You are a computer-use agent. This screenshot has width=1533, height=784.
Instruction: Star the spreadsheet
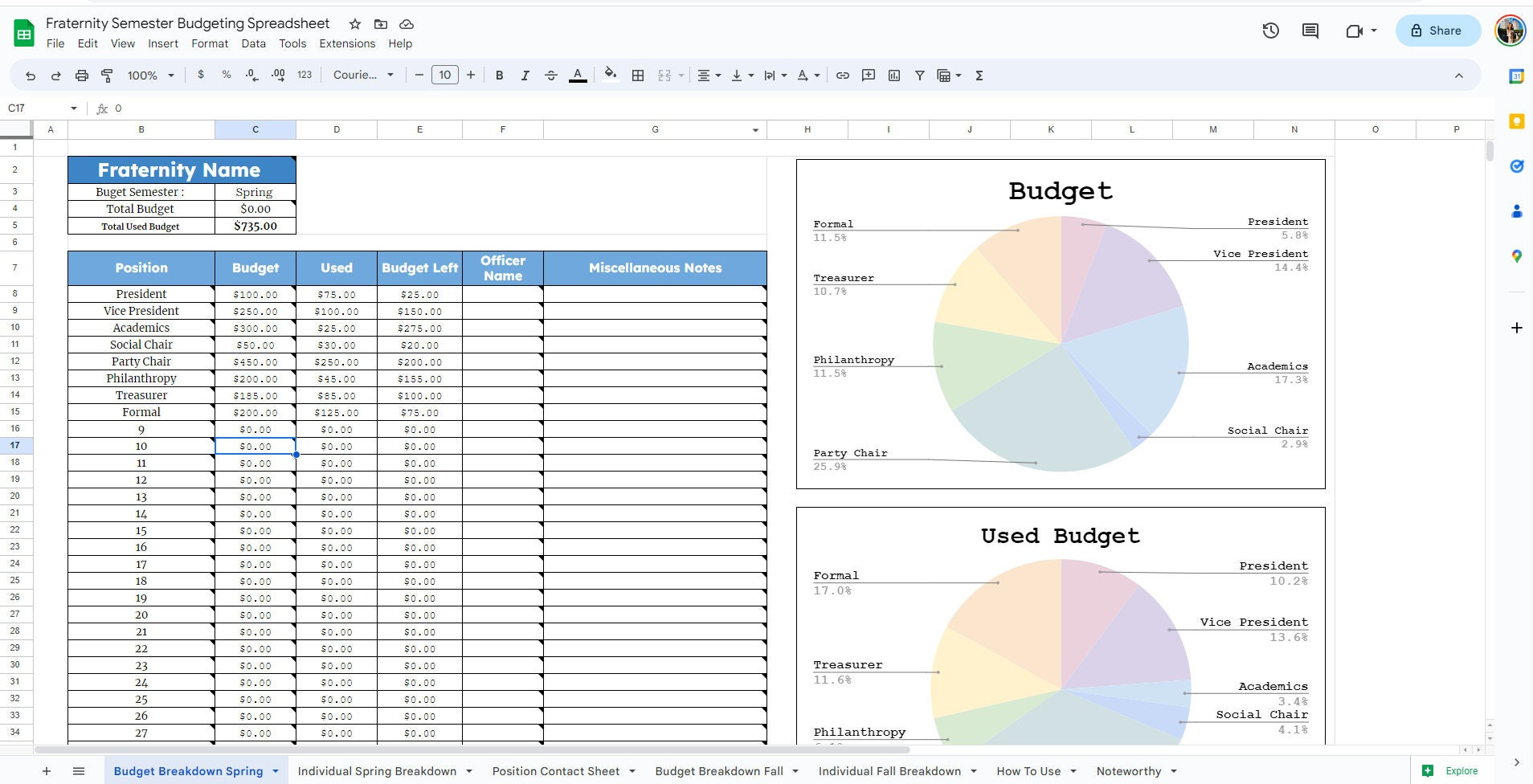(x=355, y=24)
